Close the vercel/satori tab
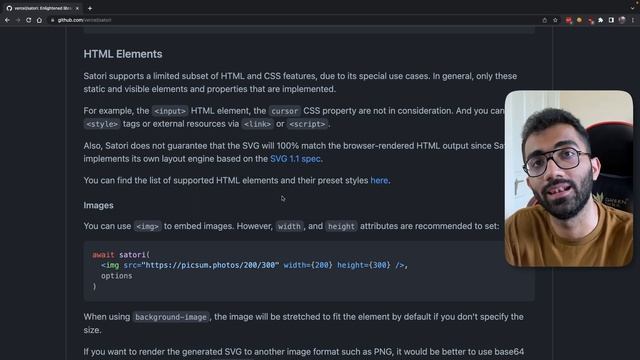This screenshot has height=360, width=640. click(77, 8)
